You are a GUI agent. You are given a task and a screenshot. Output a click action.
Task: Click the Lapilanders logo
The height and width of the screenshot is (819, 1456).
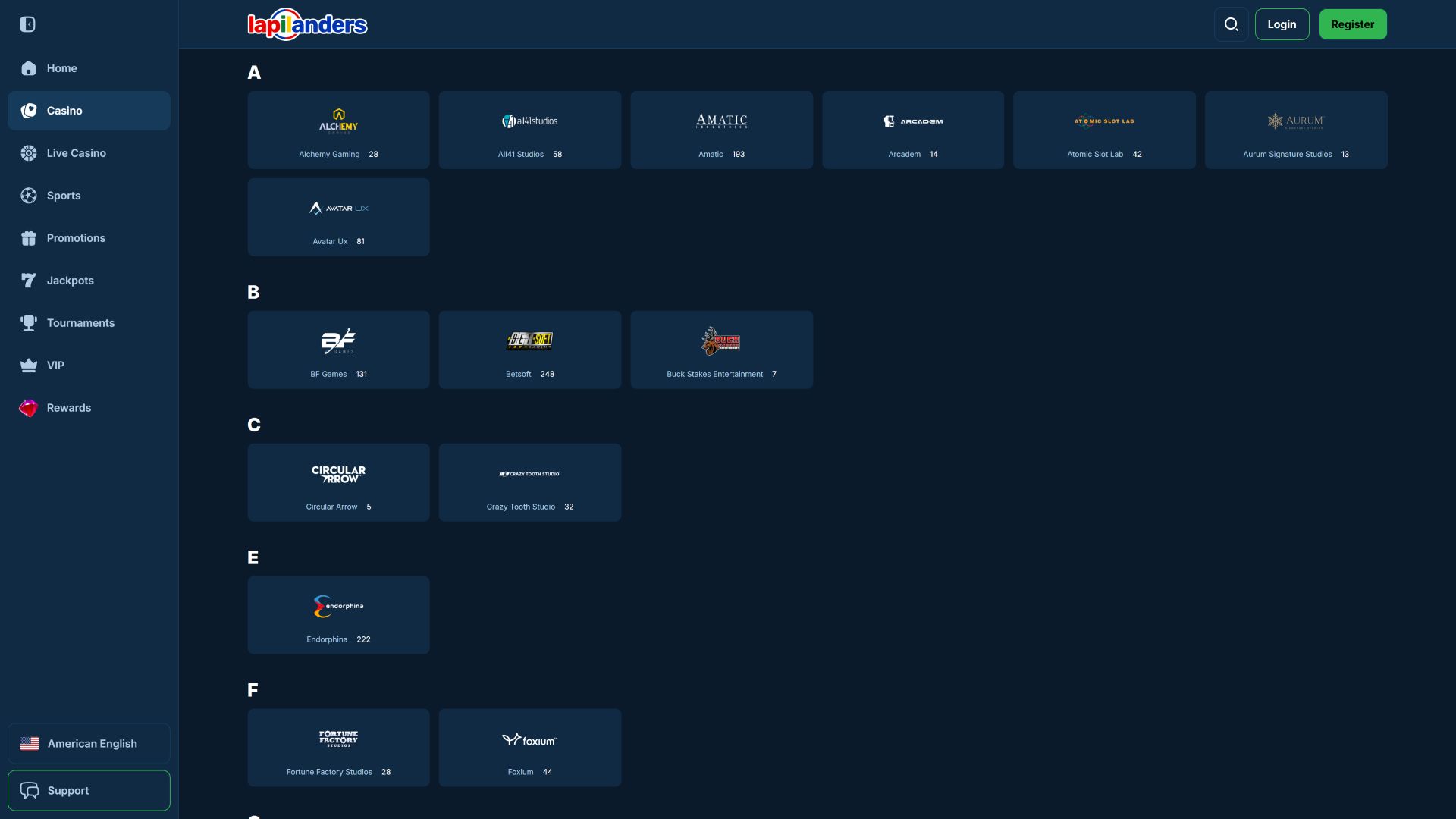click(307, 24)
